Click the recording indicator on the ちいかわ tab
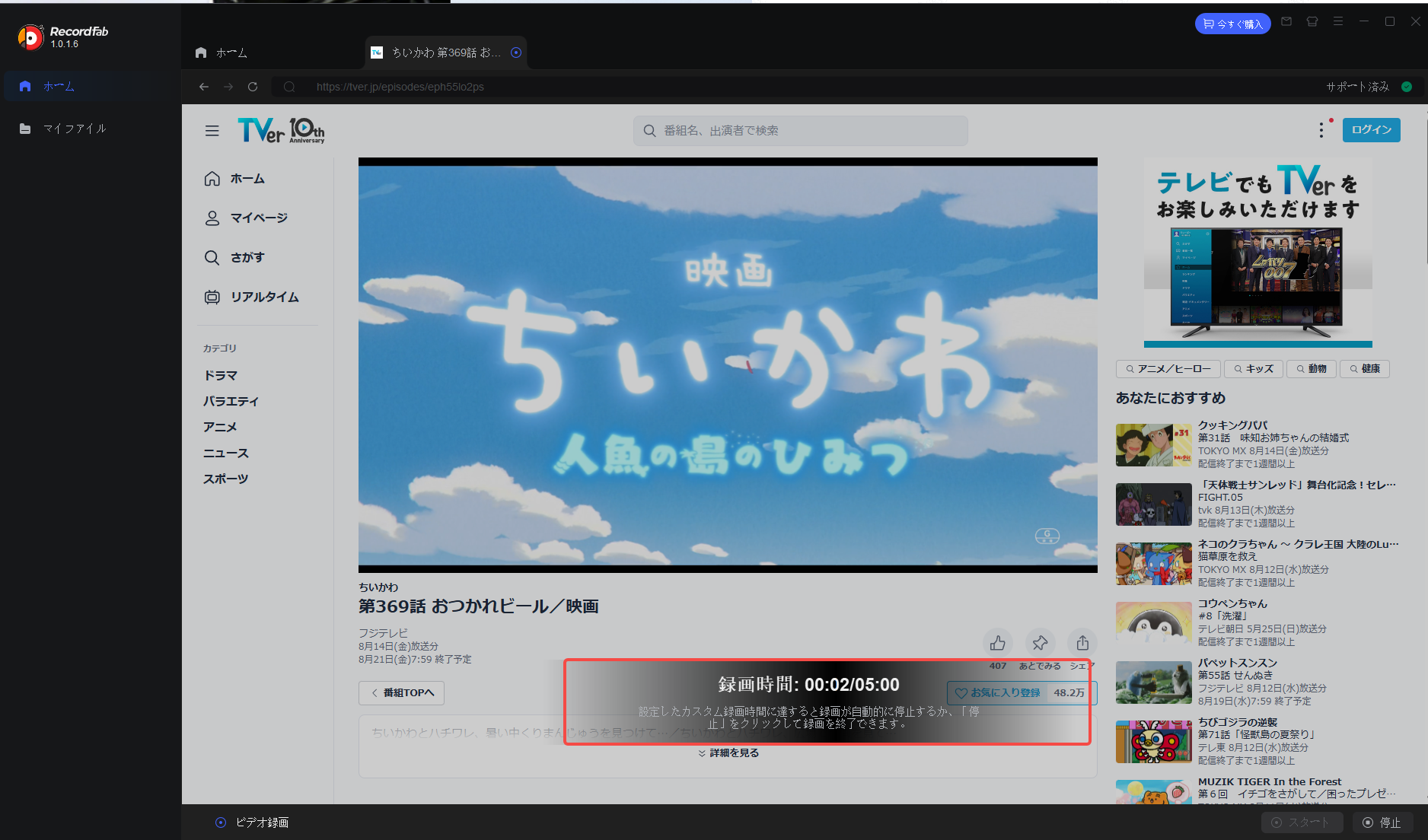Viewport: 1428px width, 840px height. [516, 52]
